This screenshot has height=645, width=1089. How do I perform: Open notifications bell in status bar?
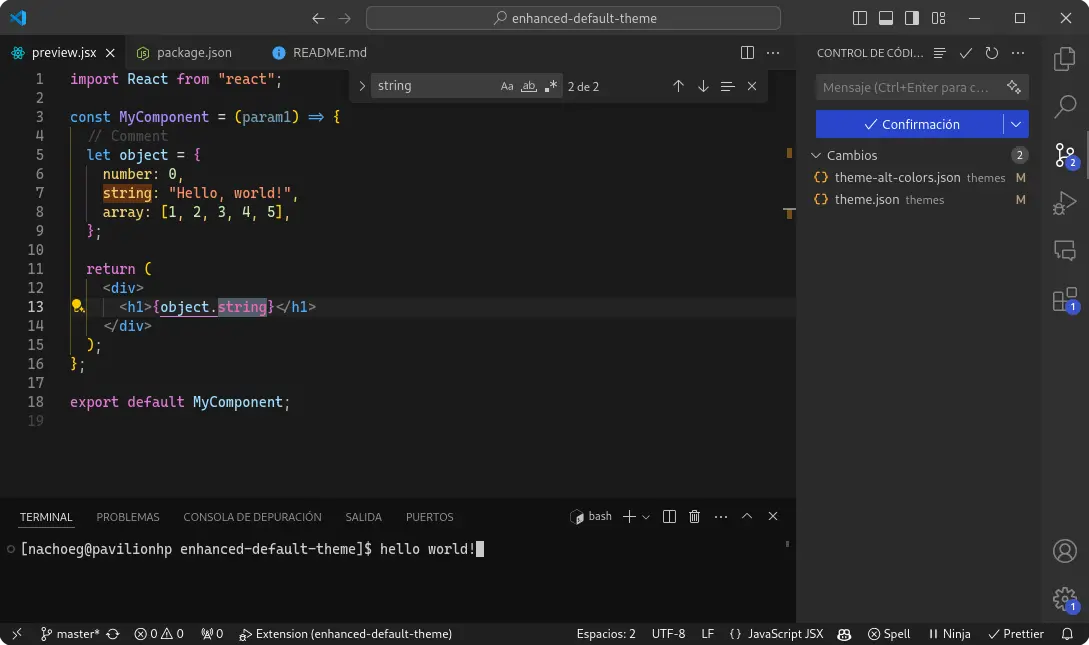point(1067,634)
